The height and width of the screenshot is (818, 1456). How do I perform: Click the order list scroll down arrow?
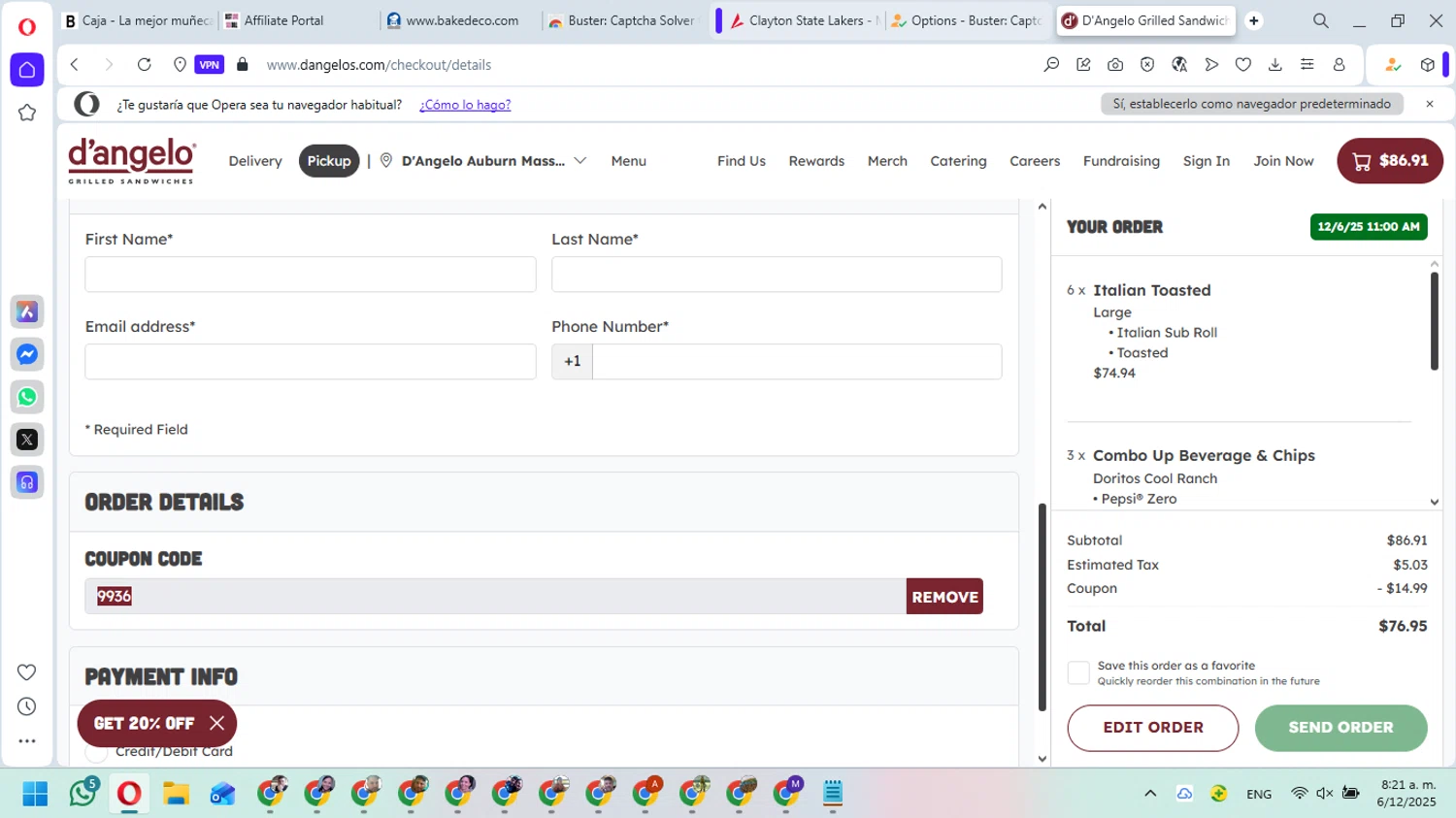point(1435,502)
